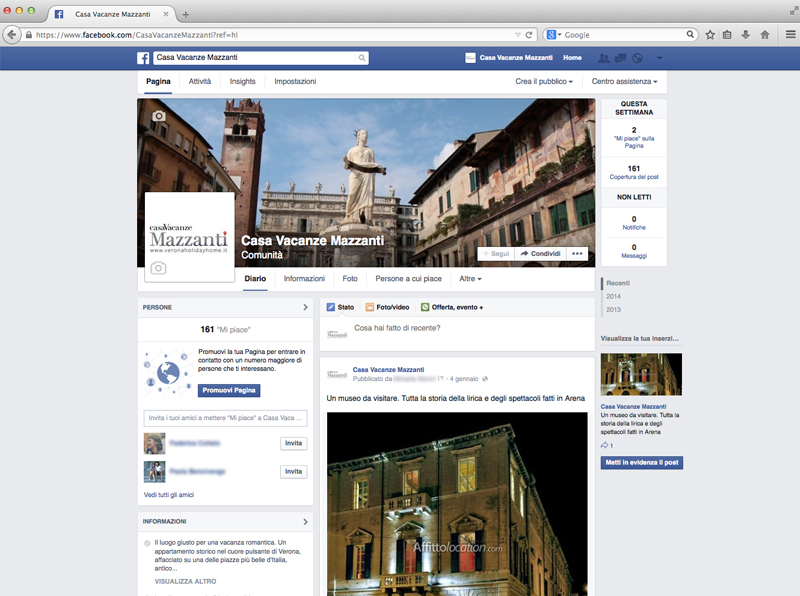Open the Foto tab
This screenshot has height=596, width=800.
350,279
